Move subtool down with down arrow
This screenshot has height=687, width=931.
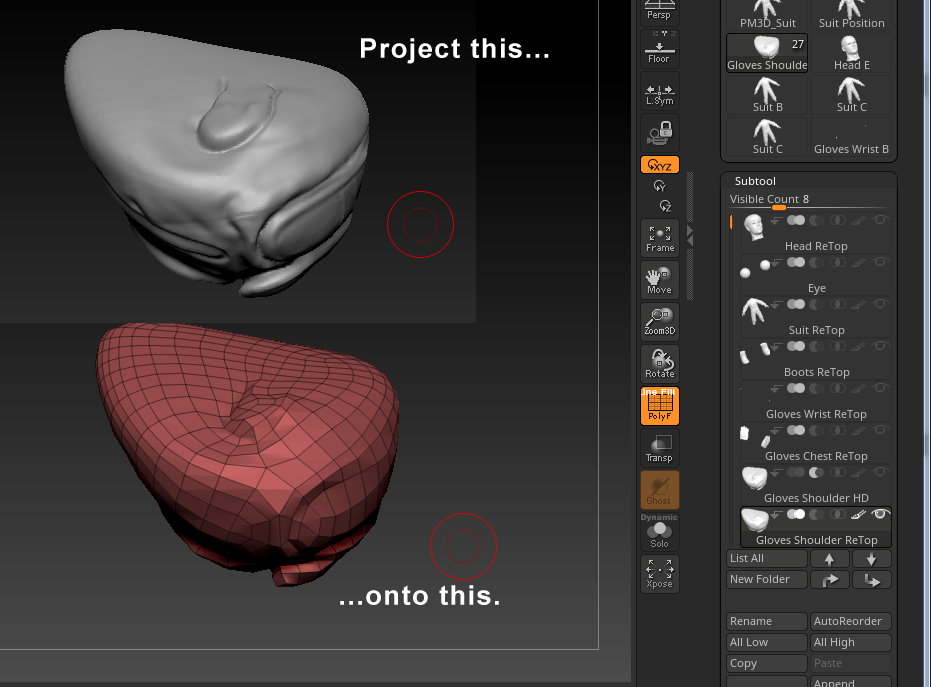[x=872, y=559]
